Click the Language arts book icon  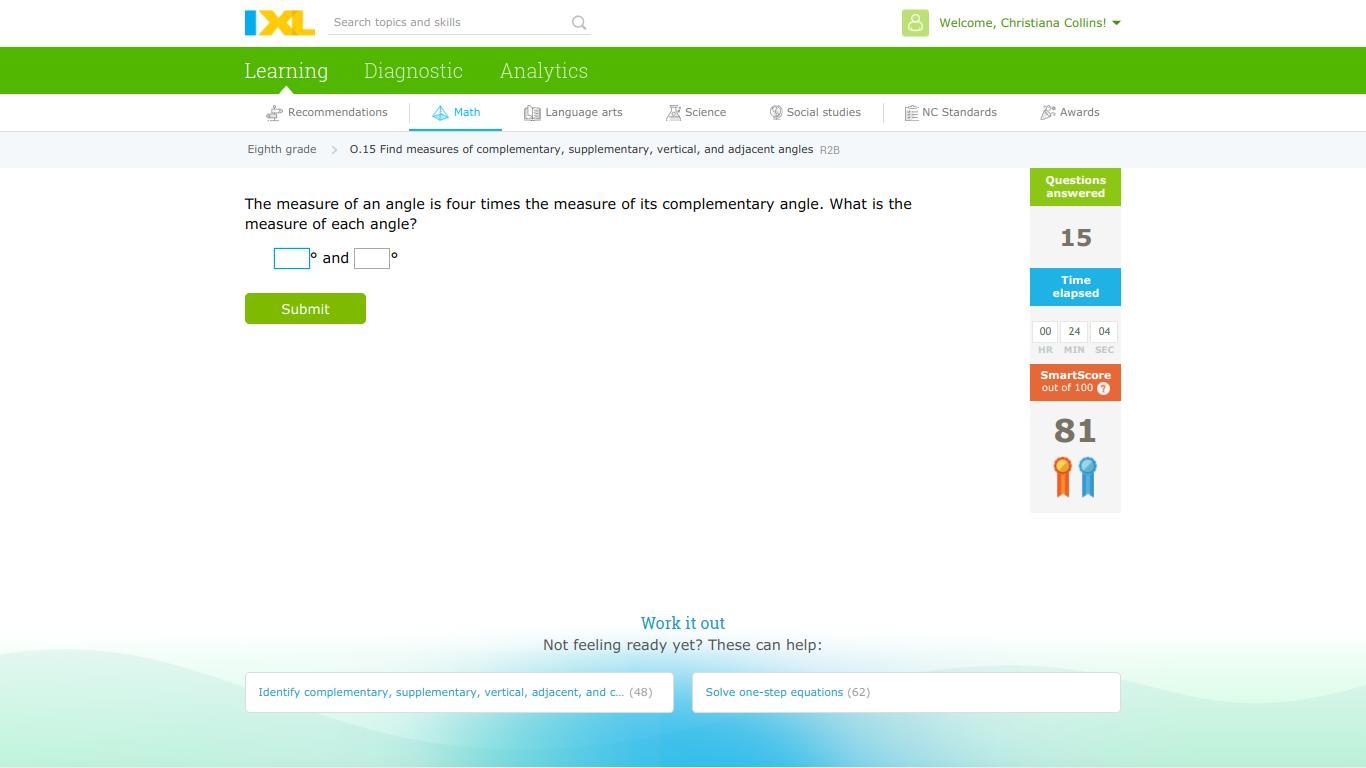coord(532,113)
